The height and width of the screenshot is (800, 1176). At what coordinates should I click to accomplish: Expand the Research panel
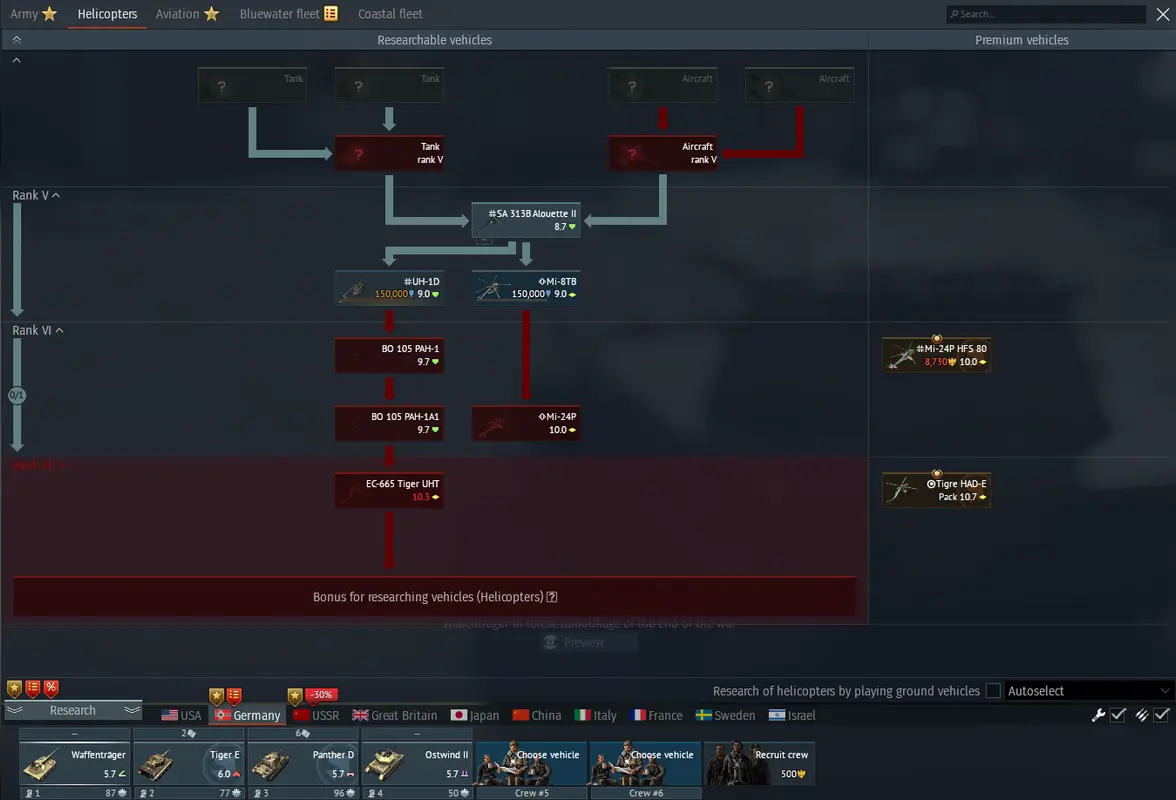[73, 710]
